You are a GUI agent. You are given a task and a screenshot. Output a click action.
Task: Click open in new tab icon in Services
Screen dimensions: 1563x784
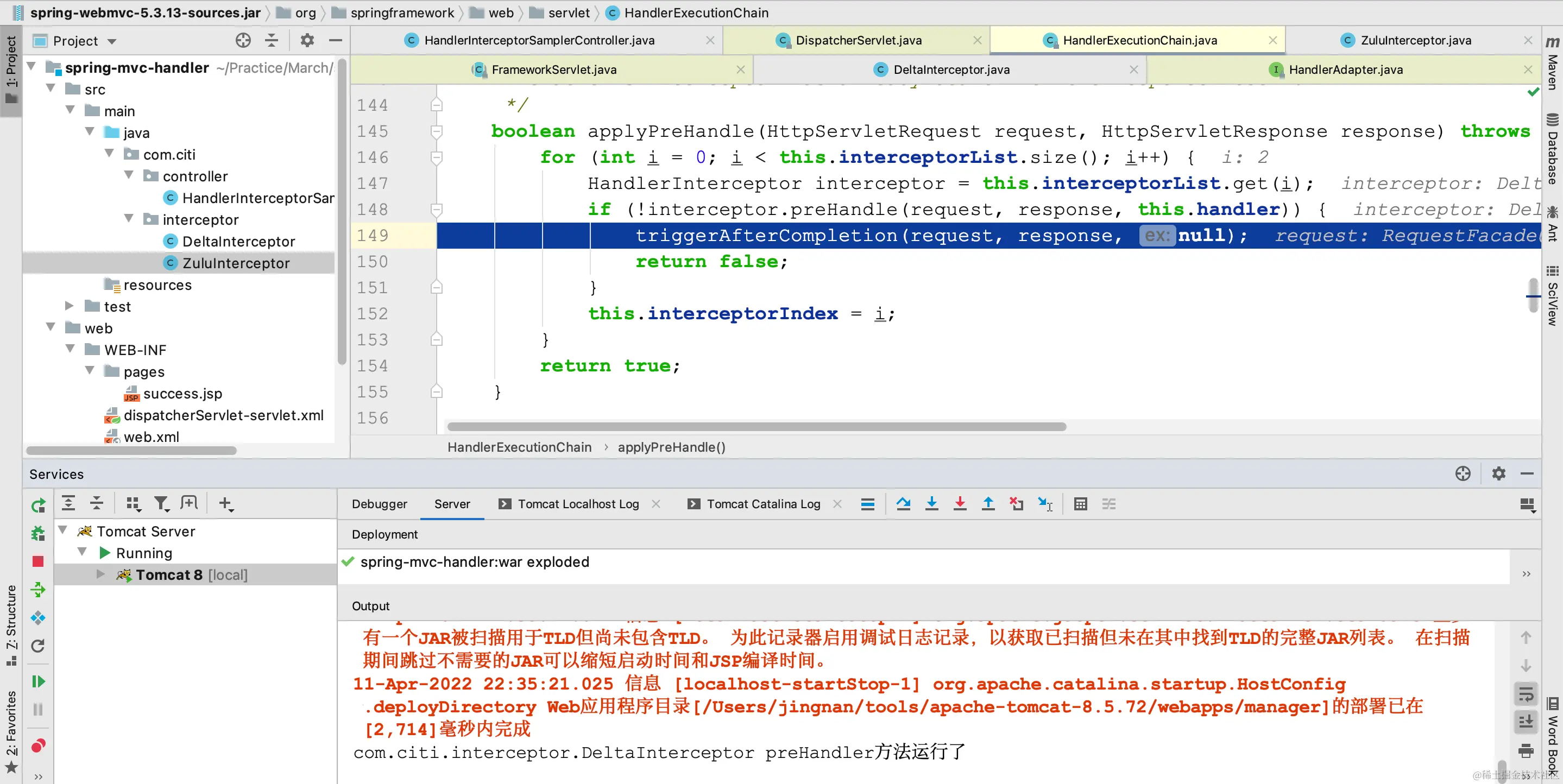190,503
